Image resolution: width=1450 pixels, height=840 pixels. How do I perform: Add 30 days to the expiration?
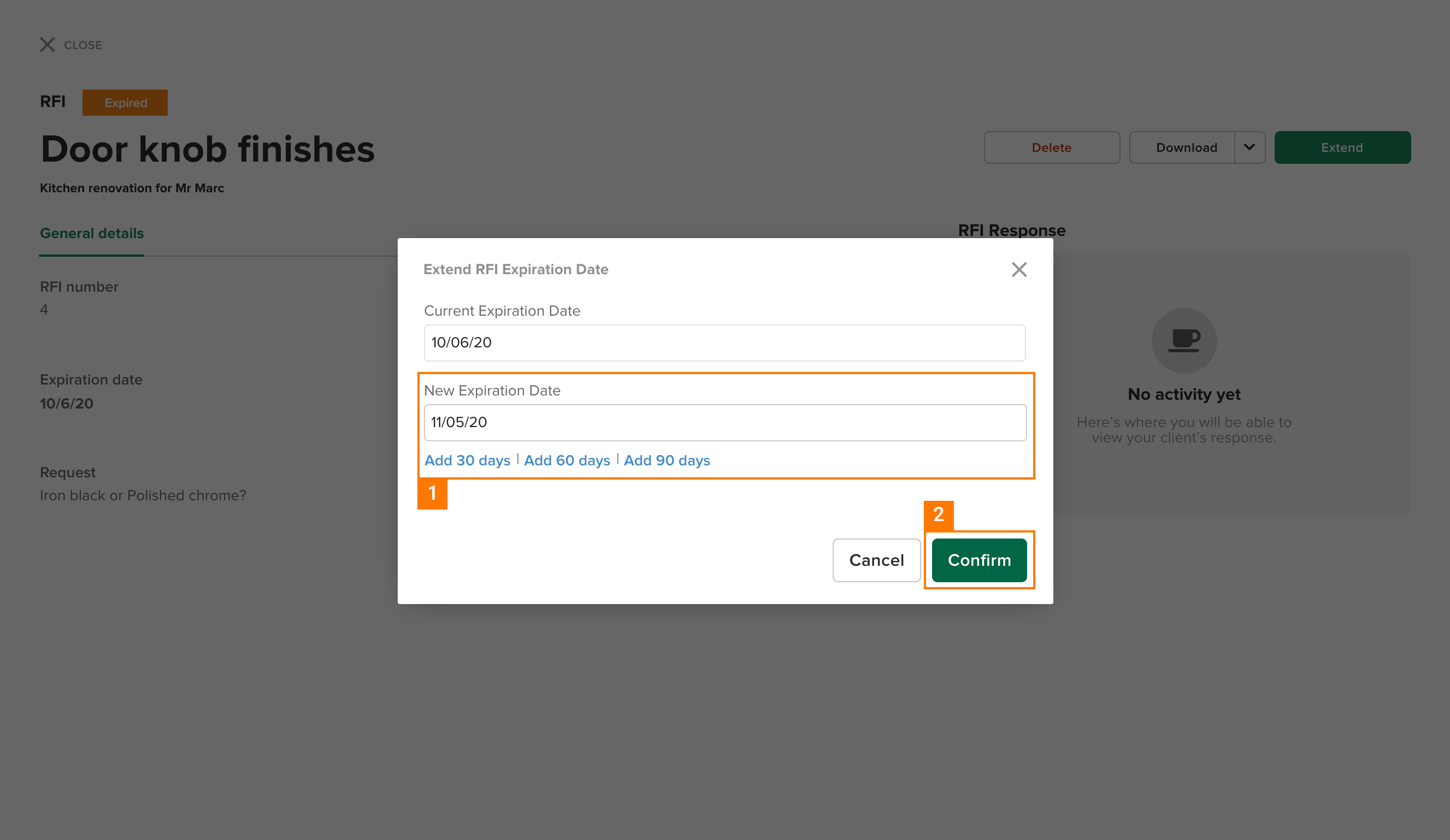(467, 460)
